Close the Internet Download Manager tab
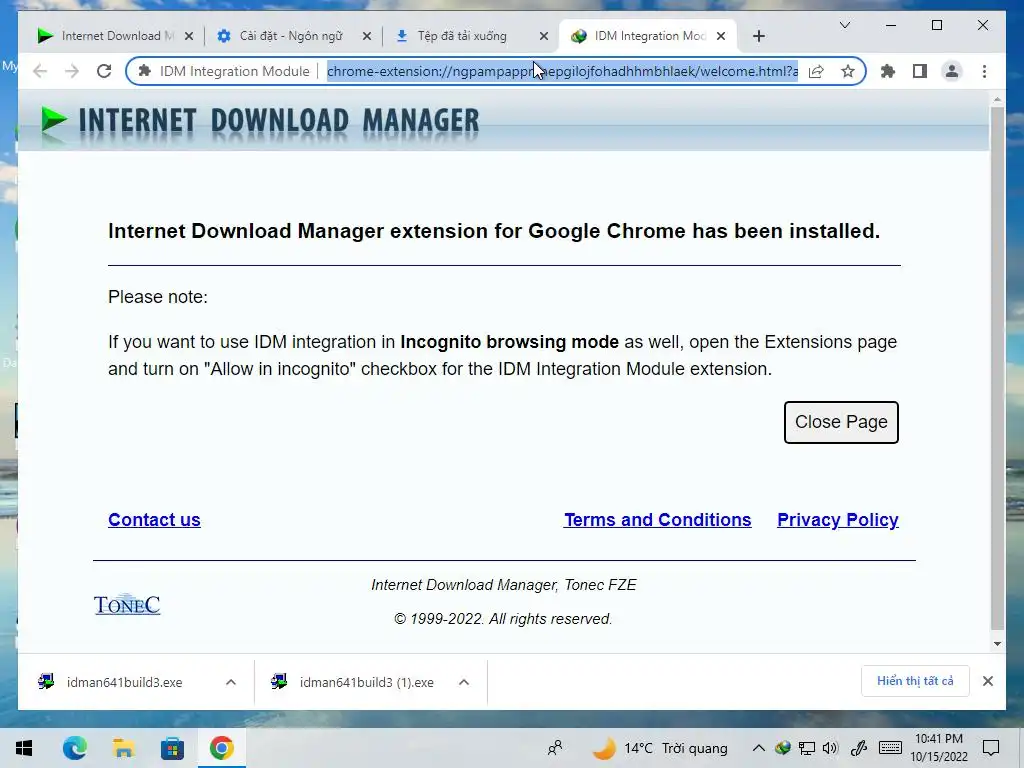The height and width of the screenshot is (768, 1024). coord(189,36)
